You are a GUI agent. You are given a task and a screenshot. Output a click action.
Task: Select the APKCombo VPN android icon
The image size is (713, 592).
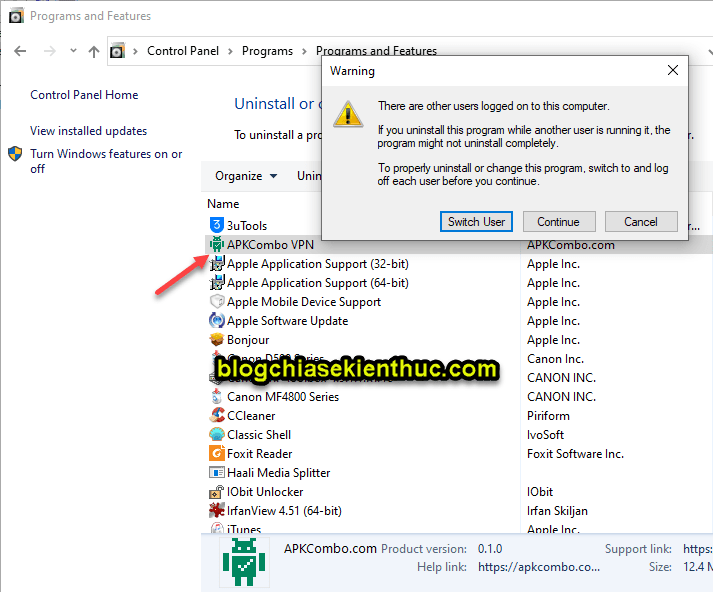click(217, 244)
